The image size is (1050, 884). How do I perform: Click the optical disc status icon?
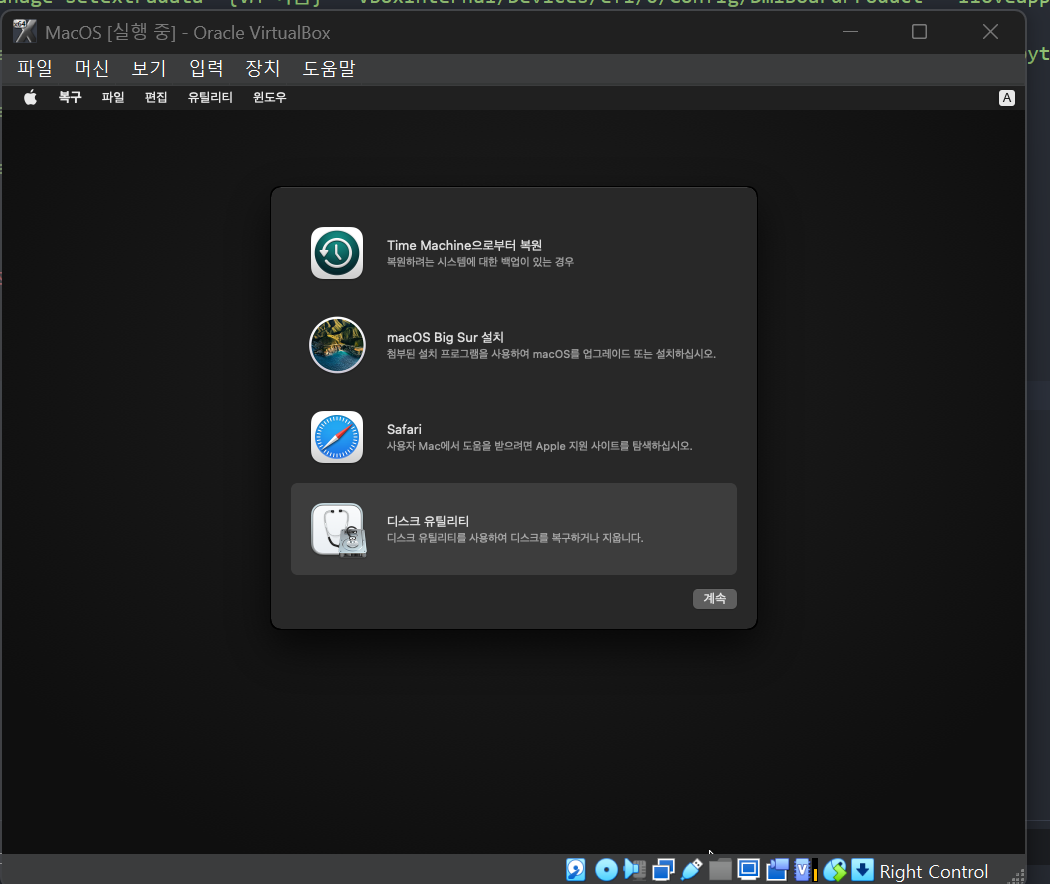coord(606,869)
